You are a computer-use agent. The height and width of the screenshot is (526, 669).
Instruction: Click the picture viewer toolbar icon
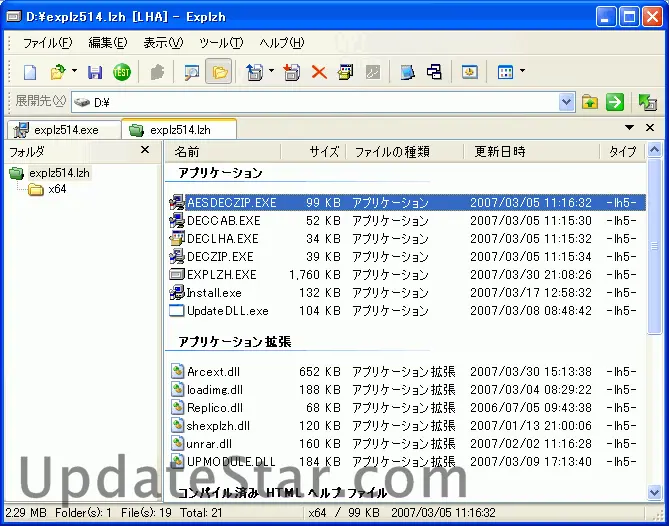click(469, 72)
